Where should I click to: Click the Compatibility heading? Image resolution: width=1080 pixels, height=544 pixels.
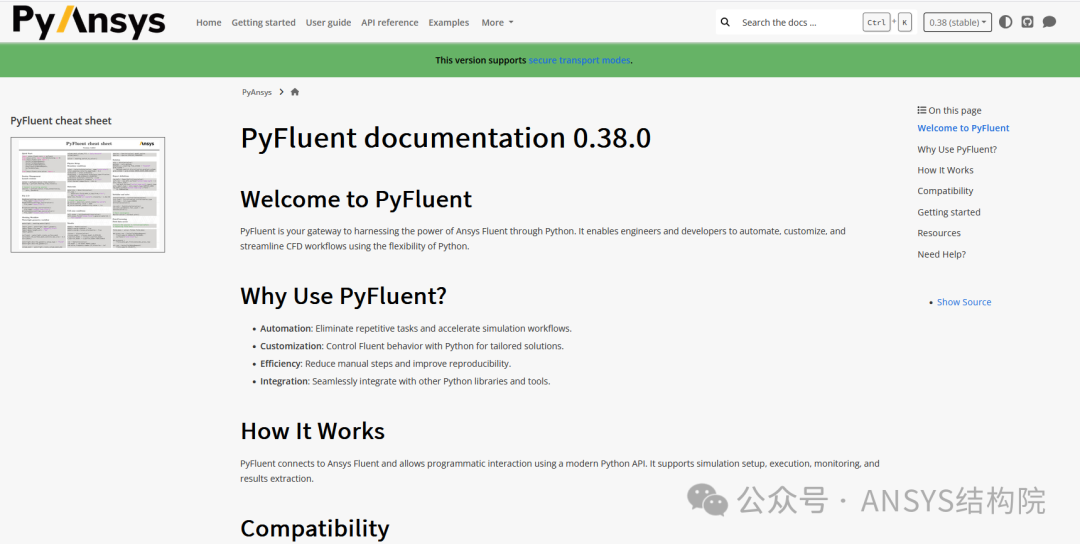point(315,528)
